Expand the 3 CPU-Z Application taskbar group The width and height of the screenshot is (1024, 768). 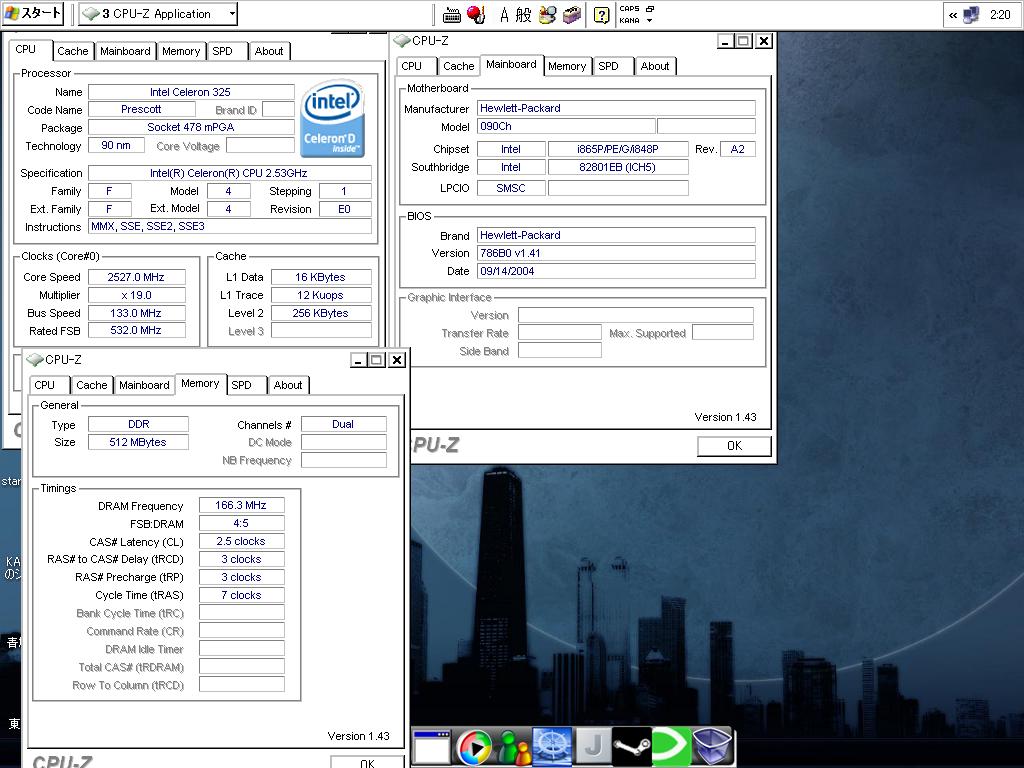click(x=157, y=14)
